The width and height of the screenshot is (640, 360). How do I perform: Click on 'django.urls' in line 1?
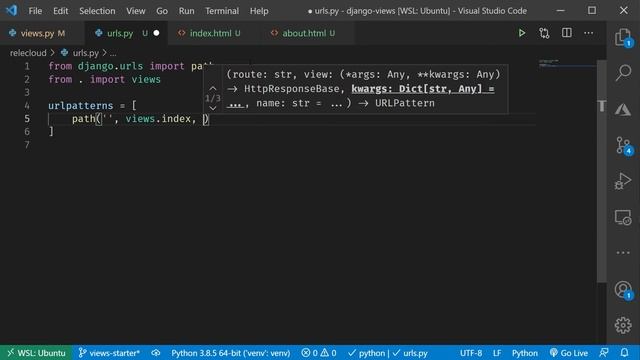pos(110,66)
